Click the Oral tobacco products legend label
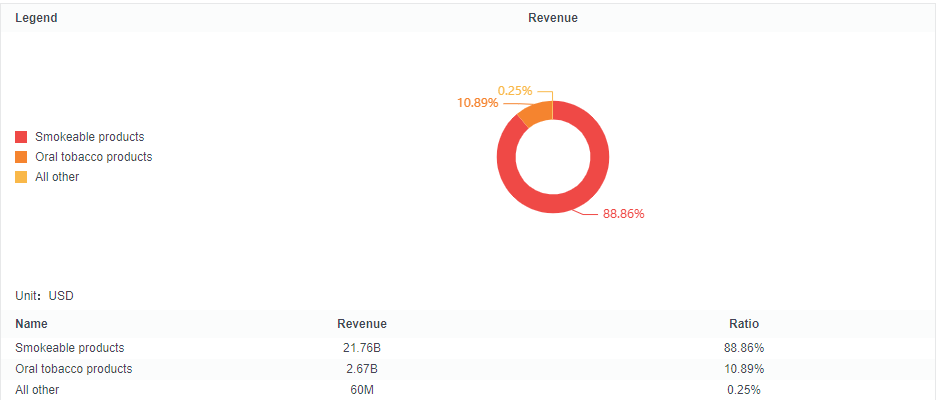Image resolution: width=937 pixels, height=400 pixels. pyautogui.click(x=94, y=157)
